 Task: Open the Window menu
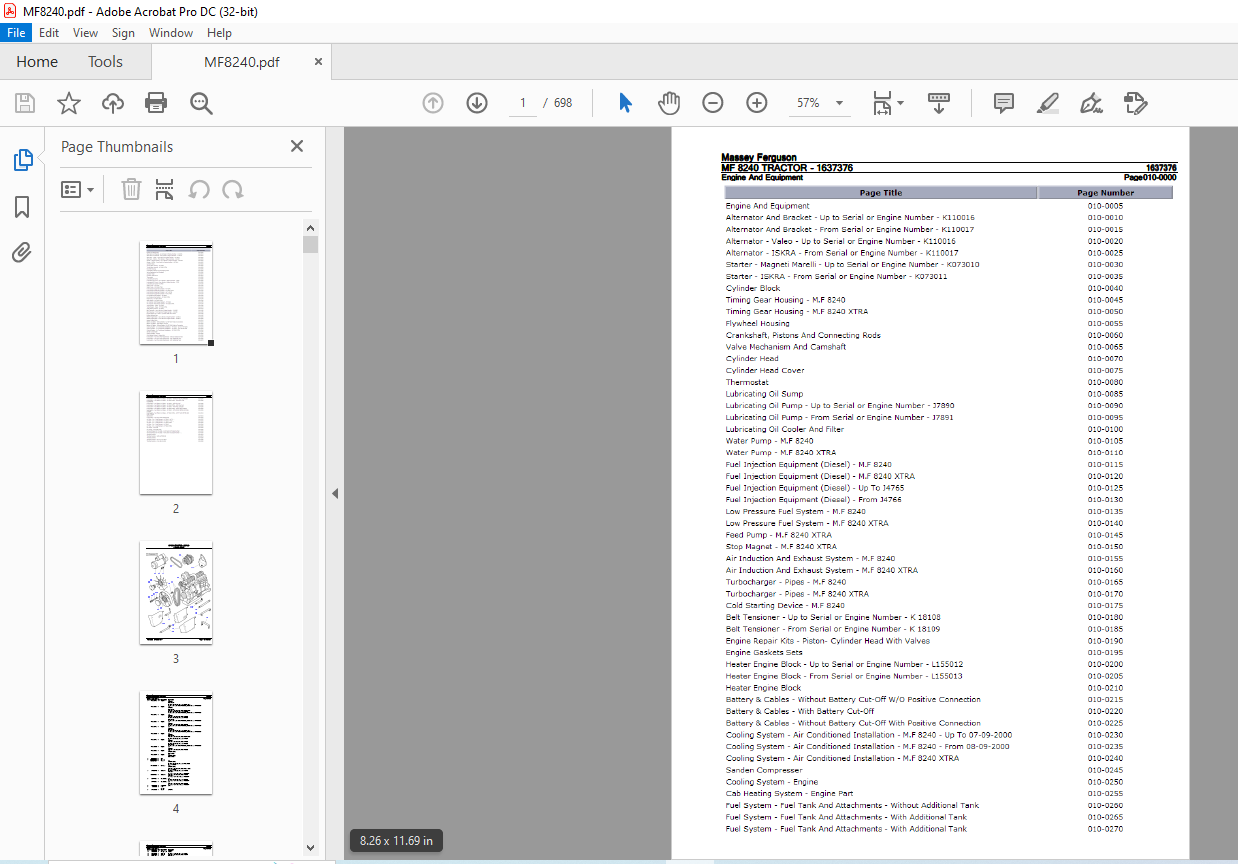tap(171, 33)
